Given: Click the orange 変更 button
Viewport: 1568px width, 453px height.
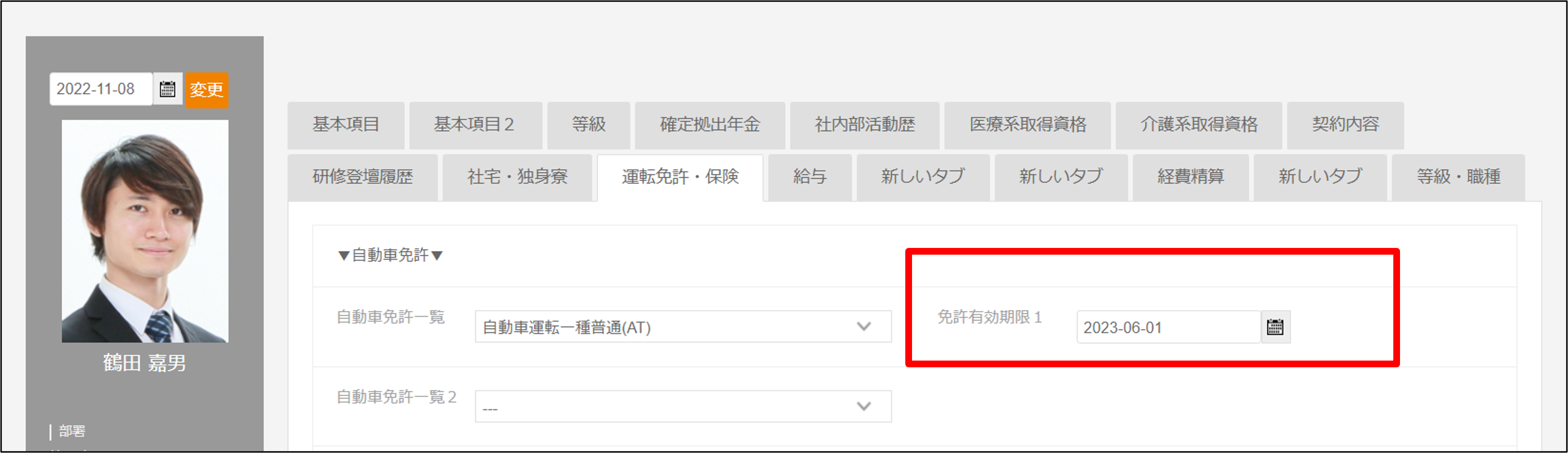Looking at the screenshot, I should point(207,90).
